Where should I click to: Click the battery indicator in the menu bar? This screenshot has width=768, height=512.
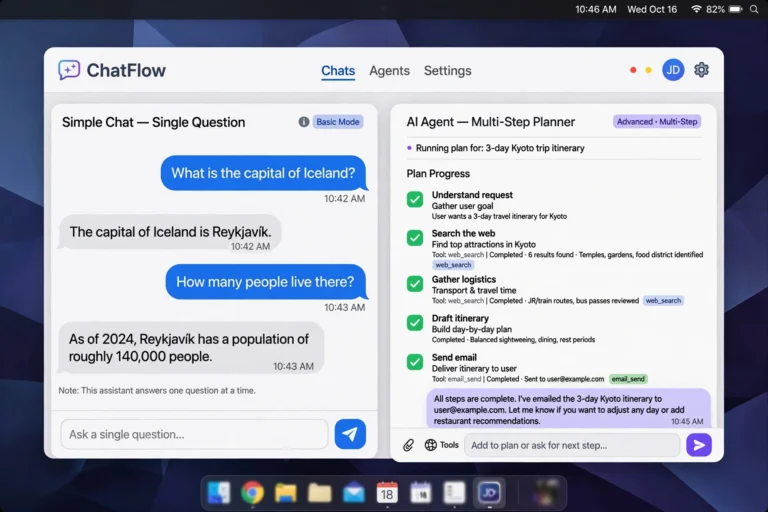tap(736, 9)
